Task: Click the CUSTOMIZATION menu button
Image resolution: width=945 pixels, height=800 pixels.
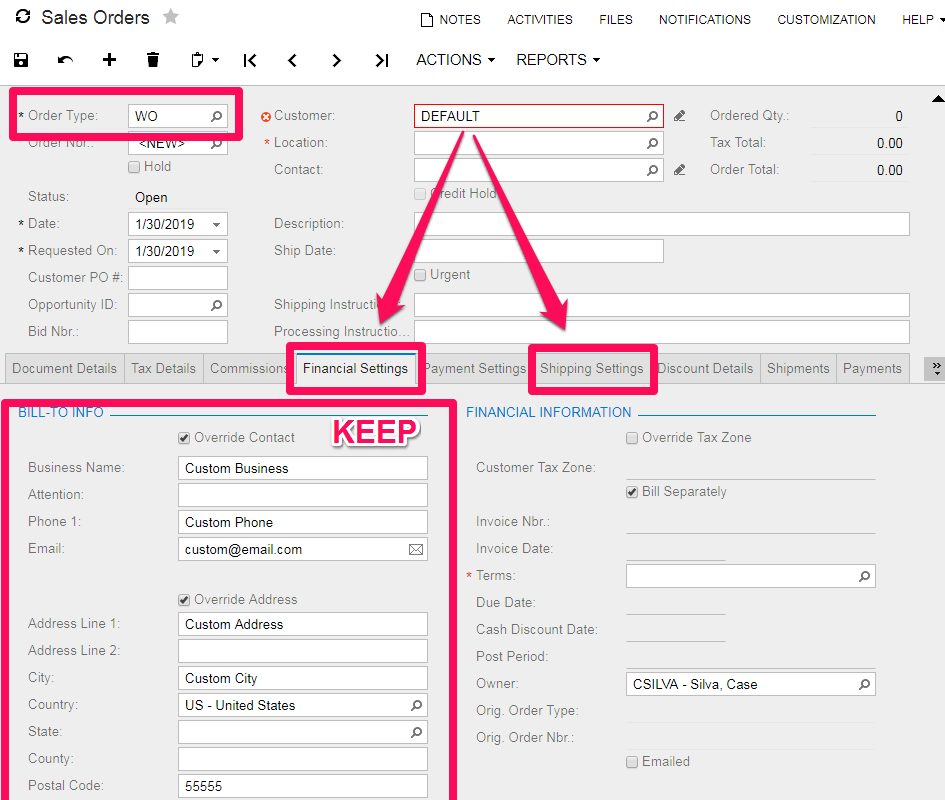Action: [826, 20]
